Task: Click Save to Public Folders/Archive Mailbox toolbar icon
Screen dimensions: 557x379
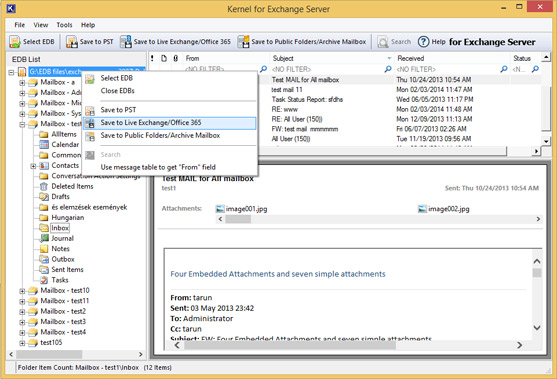Action: tap(243, 42)
